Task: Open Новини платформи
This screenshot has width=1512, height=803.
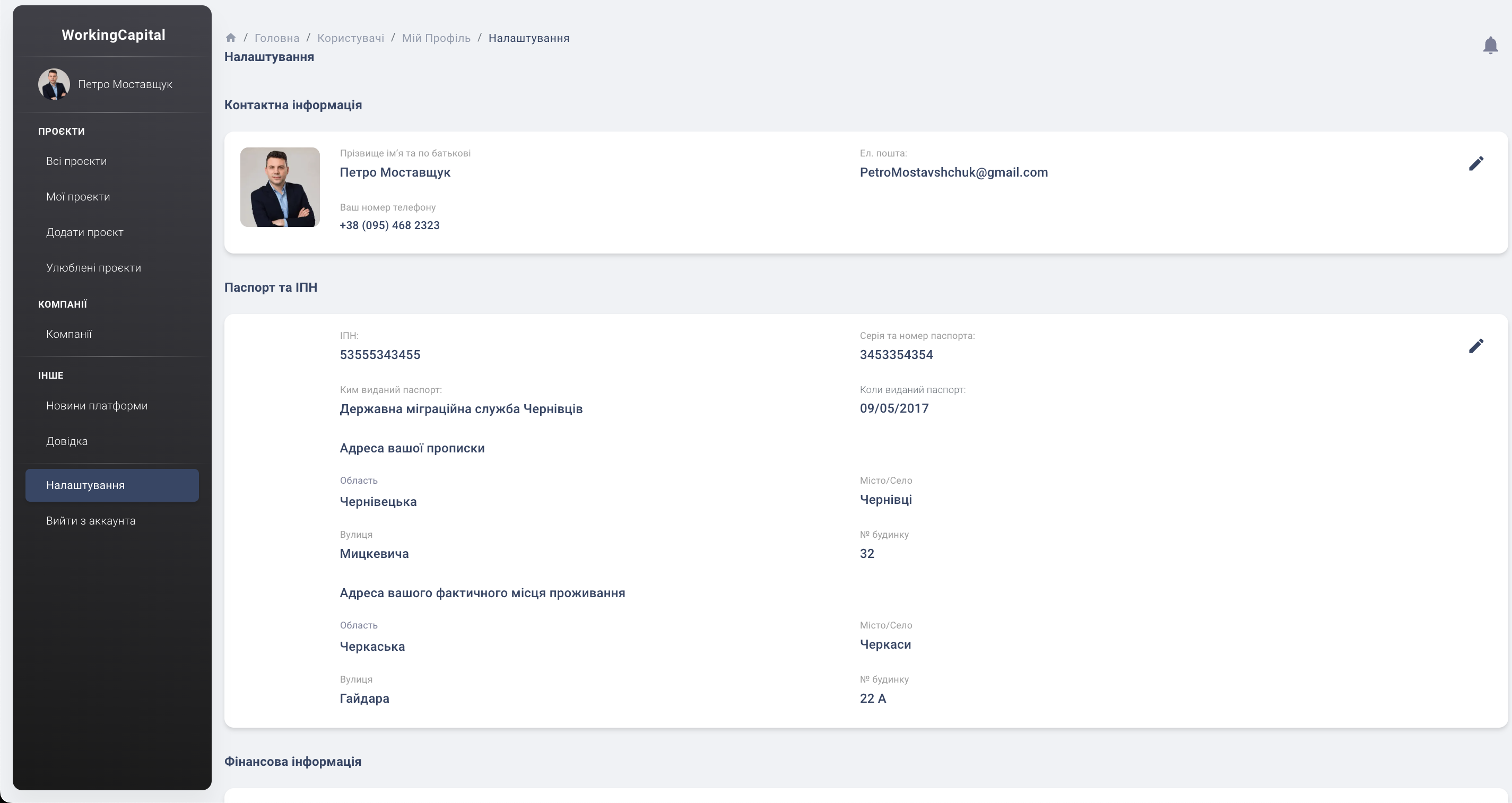Action: tap(97, 406)
